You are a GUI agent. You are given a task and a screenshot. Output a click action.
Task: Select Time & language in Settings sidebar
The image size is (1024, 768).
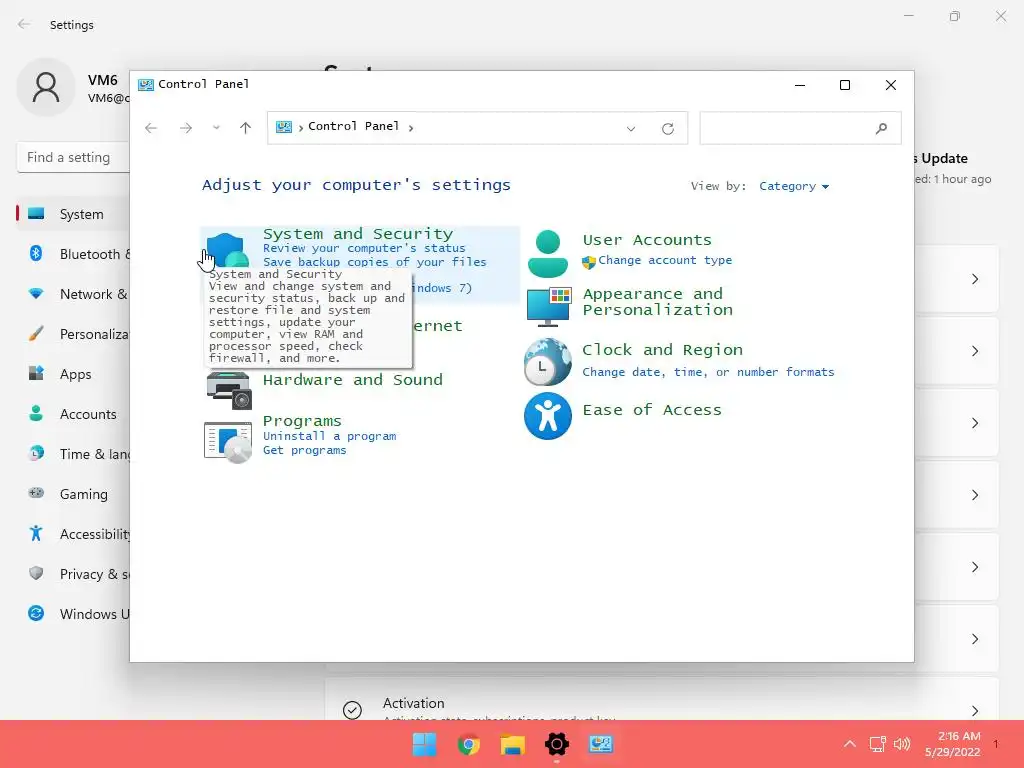click(x=74, y=454)
